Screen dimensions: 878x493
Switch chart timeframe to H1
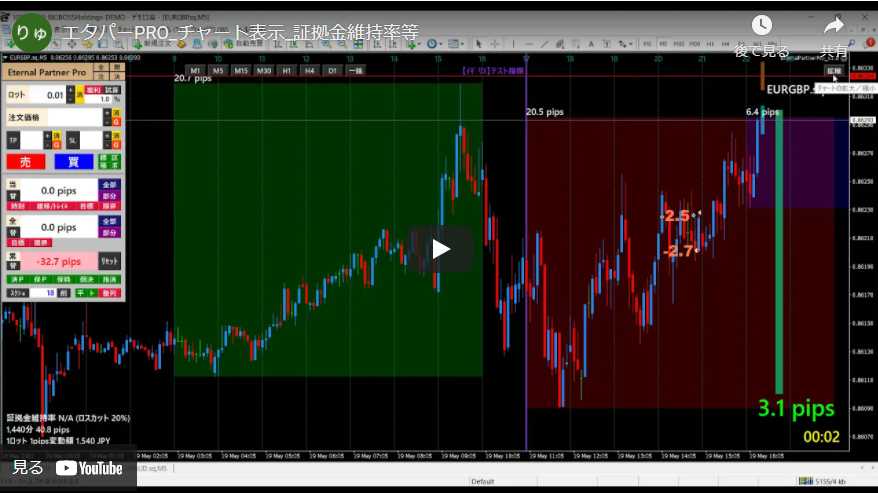pos(287,71)
